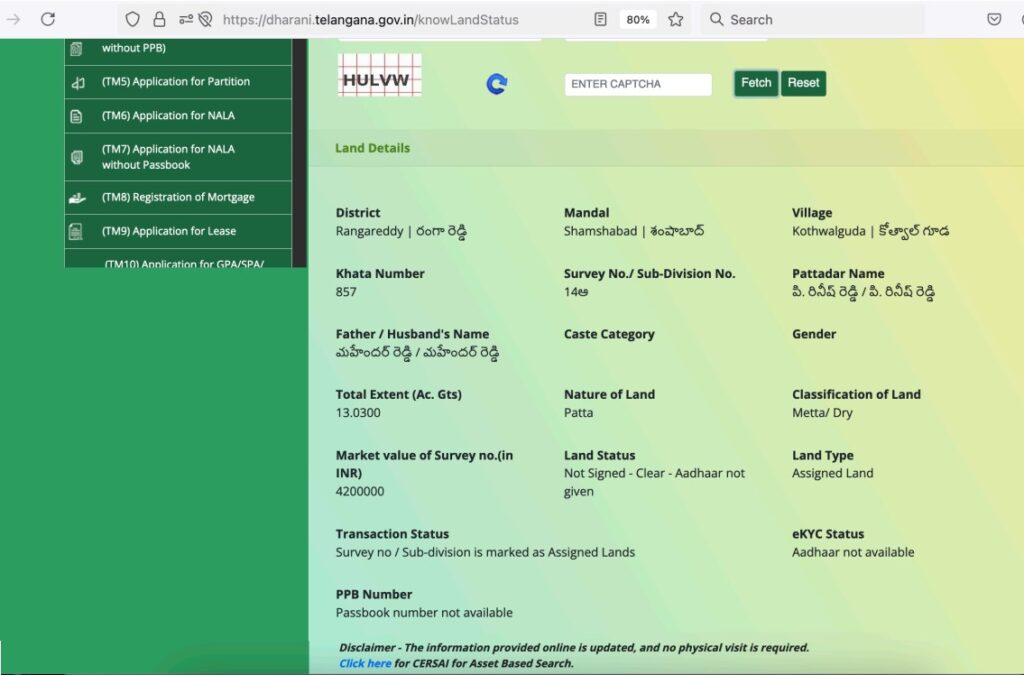Viewport: 1024px width, 675px height.
Task: Reset zoom via the 80% badge
Action: (x=637, y=20)
